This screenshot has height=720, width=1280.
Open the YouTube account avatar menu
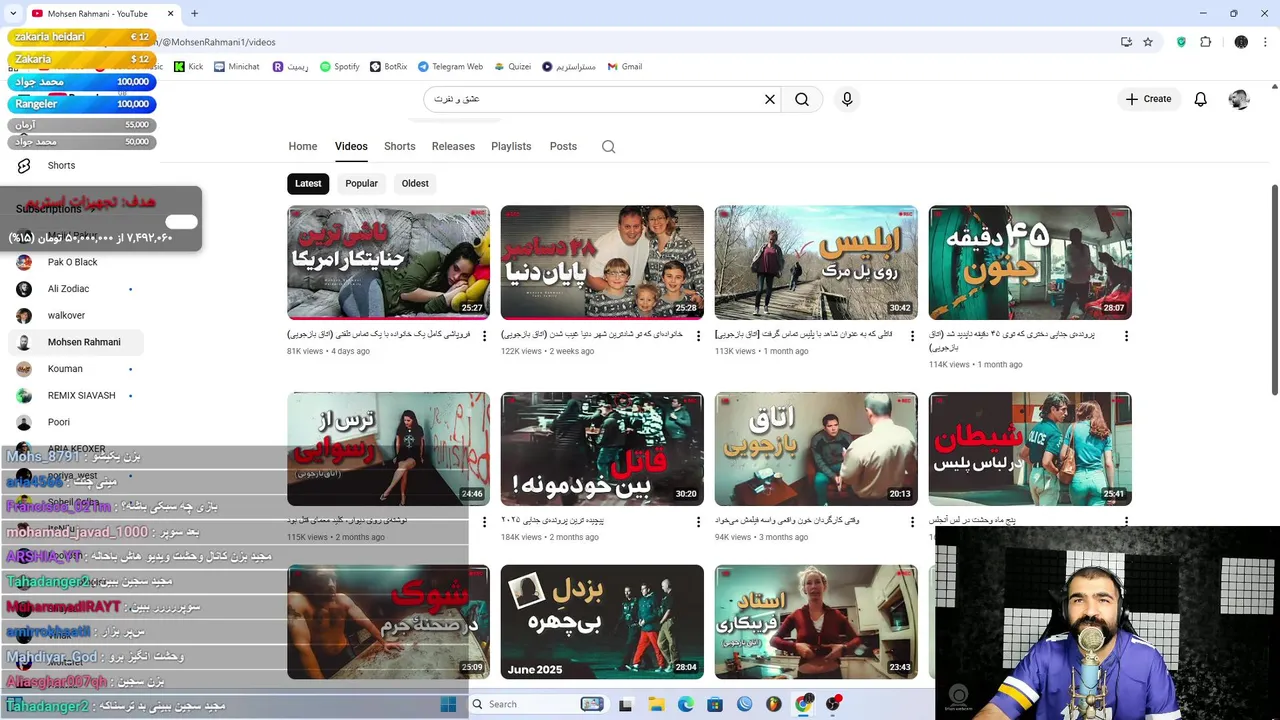[1239, 99]
